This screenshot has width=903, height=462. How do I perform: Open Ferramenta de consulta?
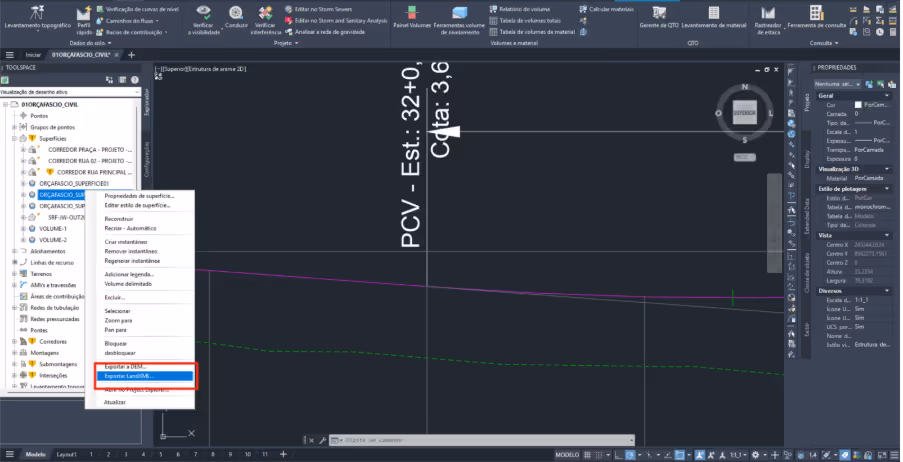click(817, 17)
